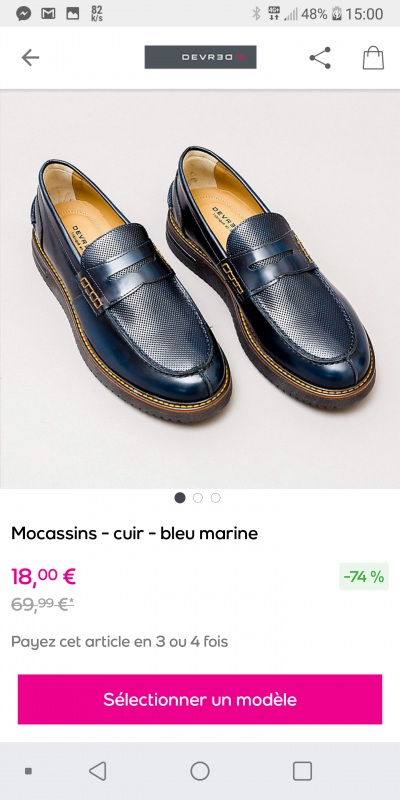The height and width of the screenshot is (800, 400).
Task: Select the first image indicator dot
Action: [180, 498]
